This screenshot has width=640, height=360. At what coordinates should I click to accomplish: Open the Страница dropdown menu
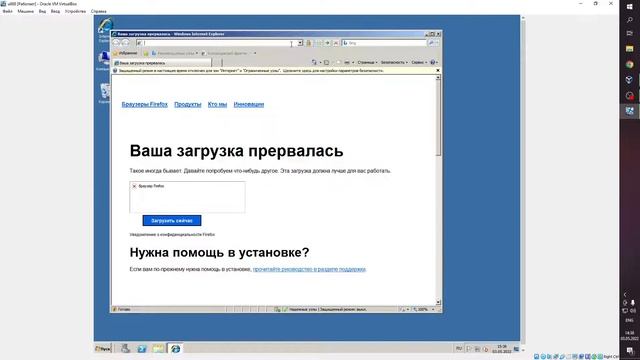point(367,62)
